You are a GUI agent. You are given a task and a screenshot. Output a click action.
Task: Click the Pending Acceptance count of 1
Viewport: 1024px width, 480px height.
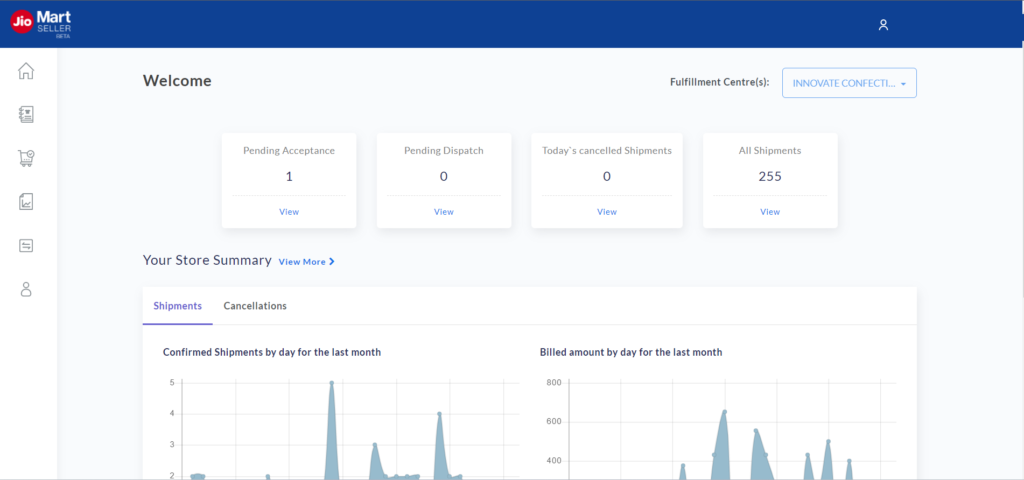(x=289, y=177)
